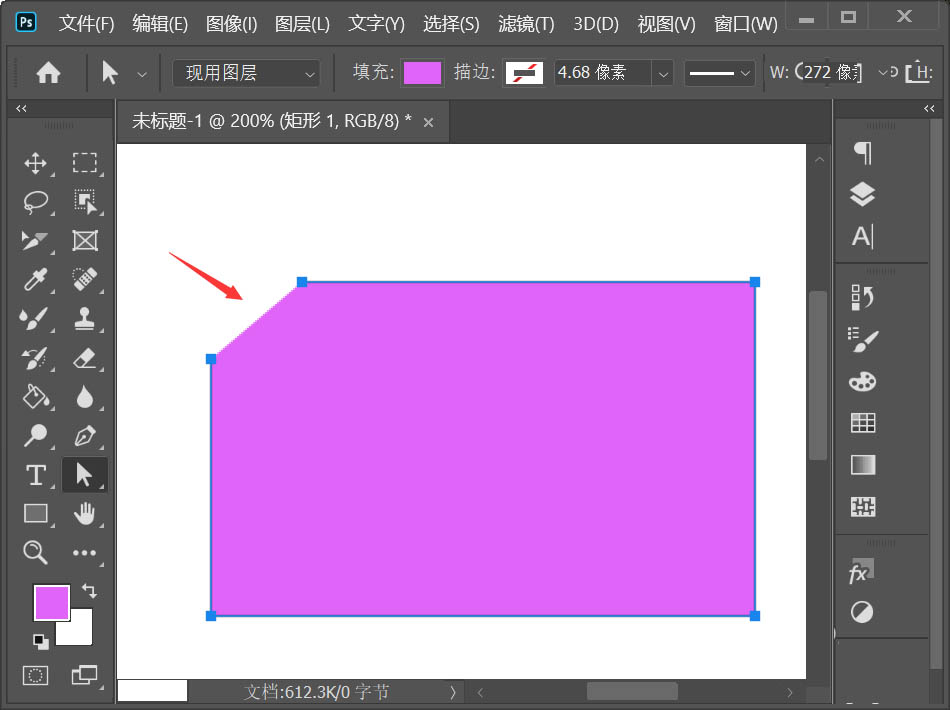
Task: Select the Paint Bucket tool
Action: point(35,397)
